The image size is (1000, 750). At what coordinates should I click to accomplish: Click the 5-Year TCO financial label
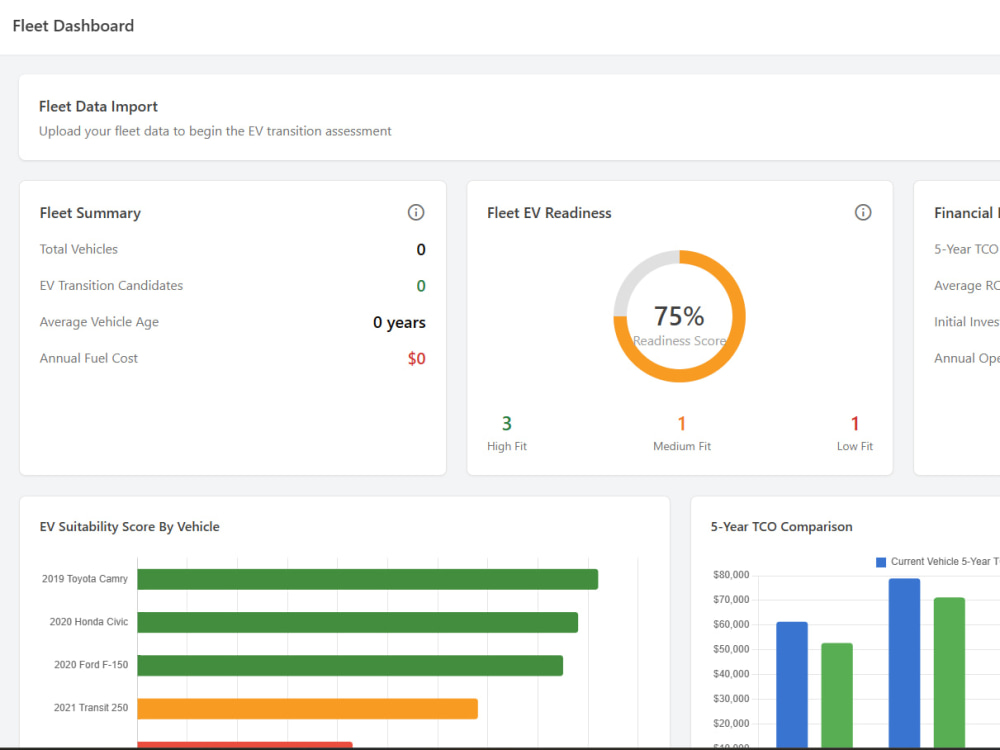[966, 249]
